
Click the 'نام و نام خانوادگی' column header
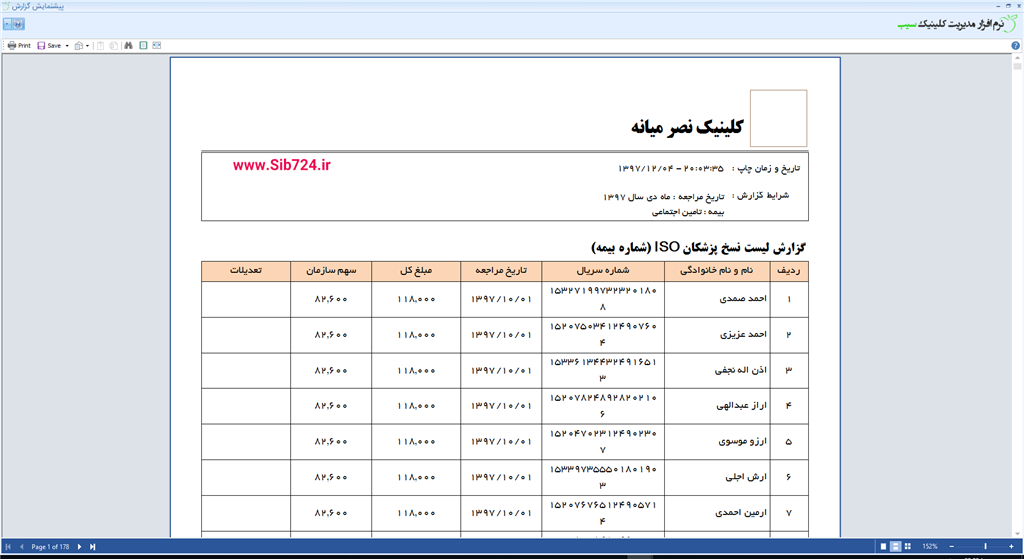point(717,271)
